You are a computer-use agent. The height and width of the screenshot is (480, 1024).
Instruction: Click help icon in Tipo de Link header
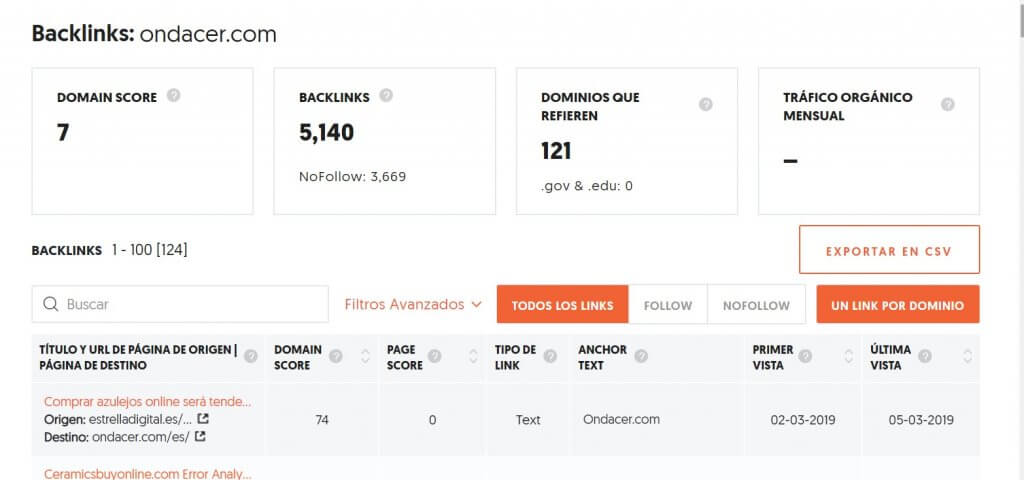pos(555,356)
